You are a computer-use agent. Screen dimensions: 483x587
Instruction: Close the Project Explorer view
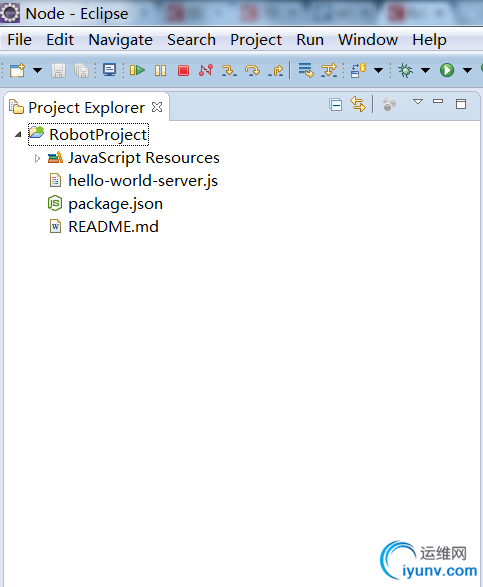(157, 107)
